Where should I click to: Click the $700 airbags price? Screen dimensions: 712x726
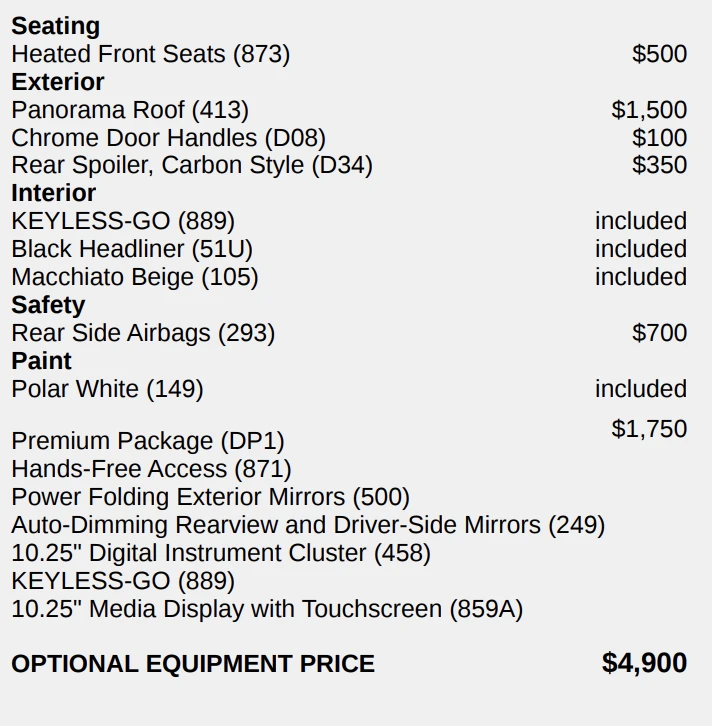coord(659,333)
